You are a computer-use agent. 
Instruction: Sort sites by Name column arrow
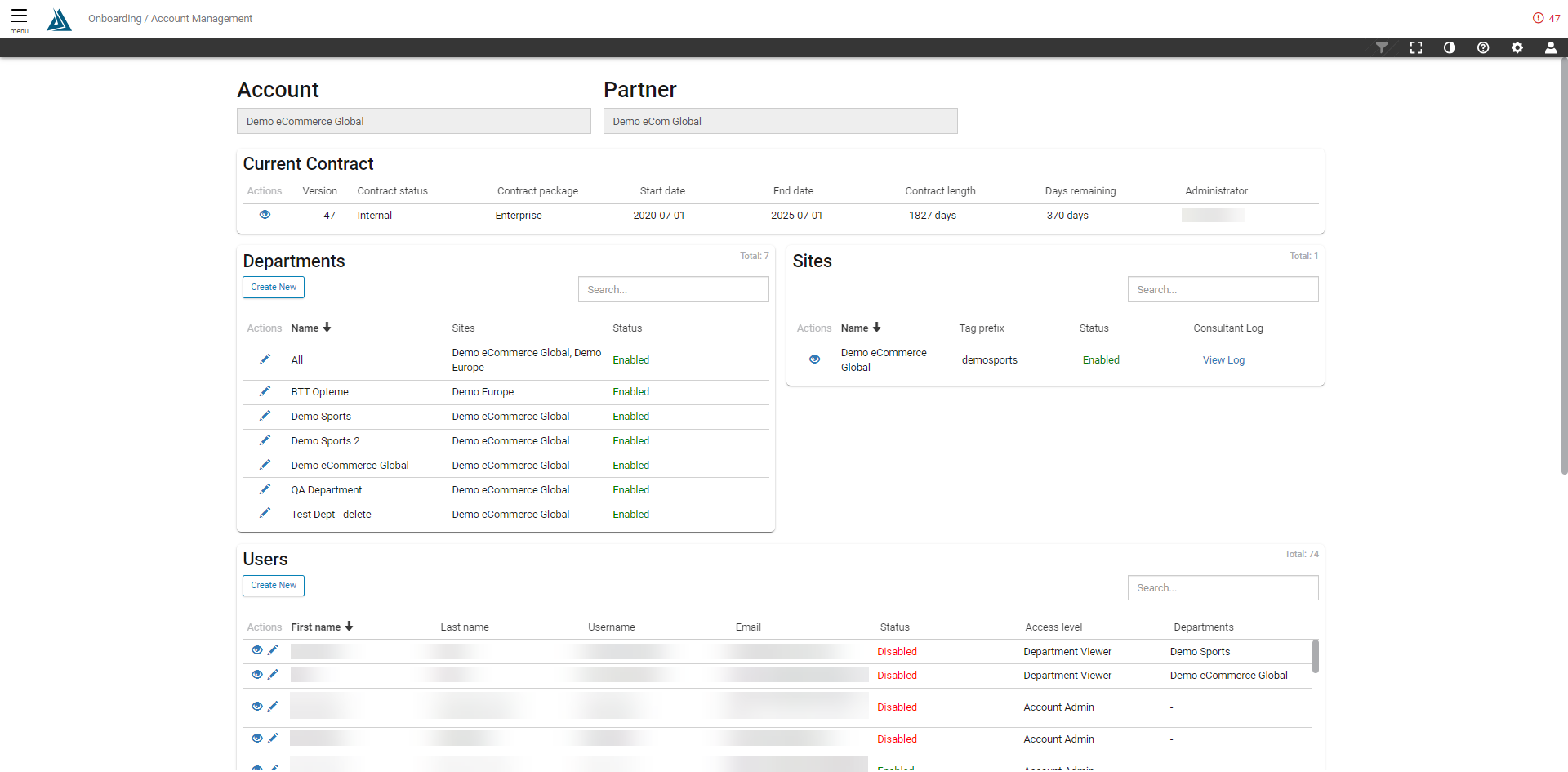pos(876,328)
